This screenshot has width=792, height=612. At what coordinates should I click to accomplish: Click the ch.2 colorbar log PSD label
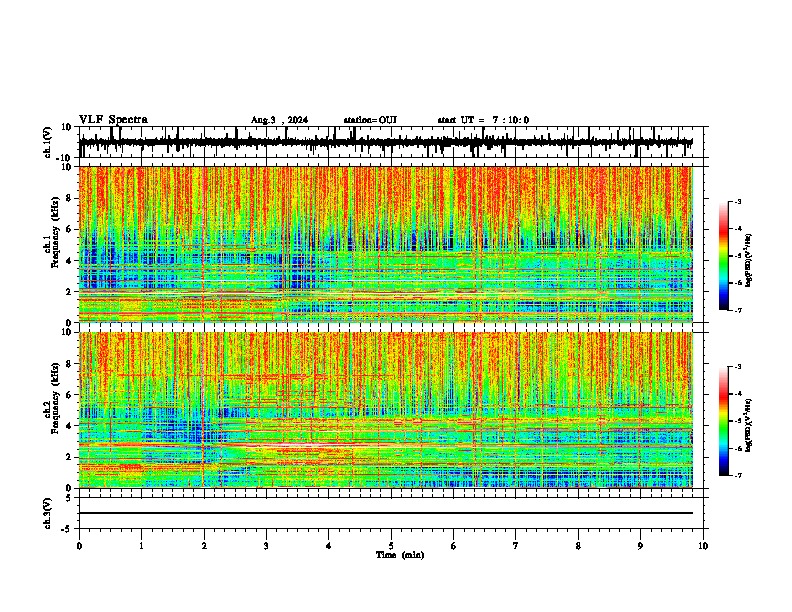click(x=748, y=425)
